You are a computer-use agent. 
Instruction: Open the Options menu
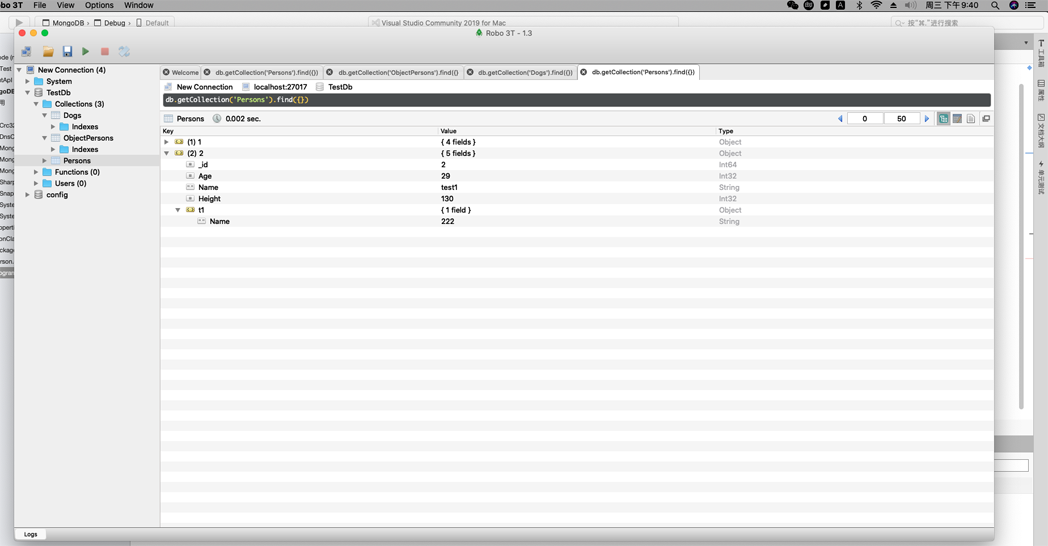pyautogui.click(x=99, y=5)
